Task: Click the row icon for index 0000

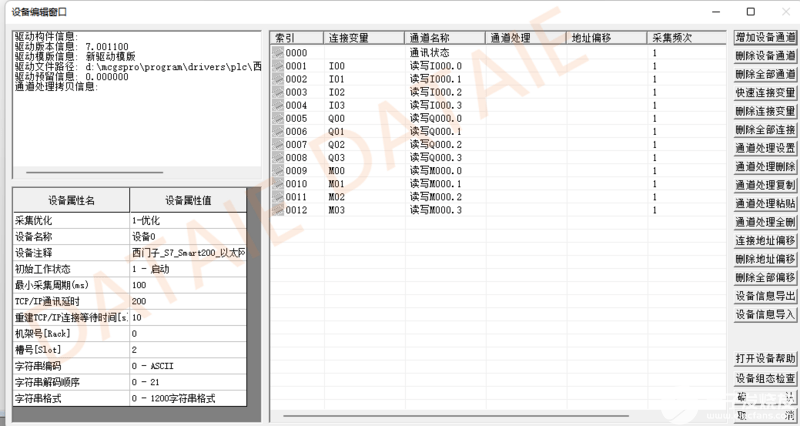Action: click(x=278, y=53)
